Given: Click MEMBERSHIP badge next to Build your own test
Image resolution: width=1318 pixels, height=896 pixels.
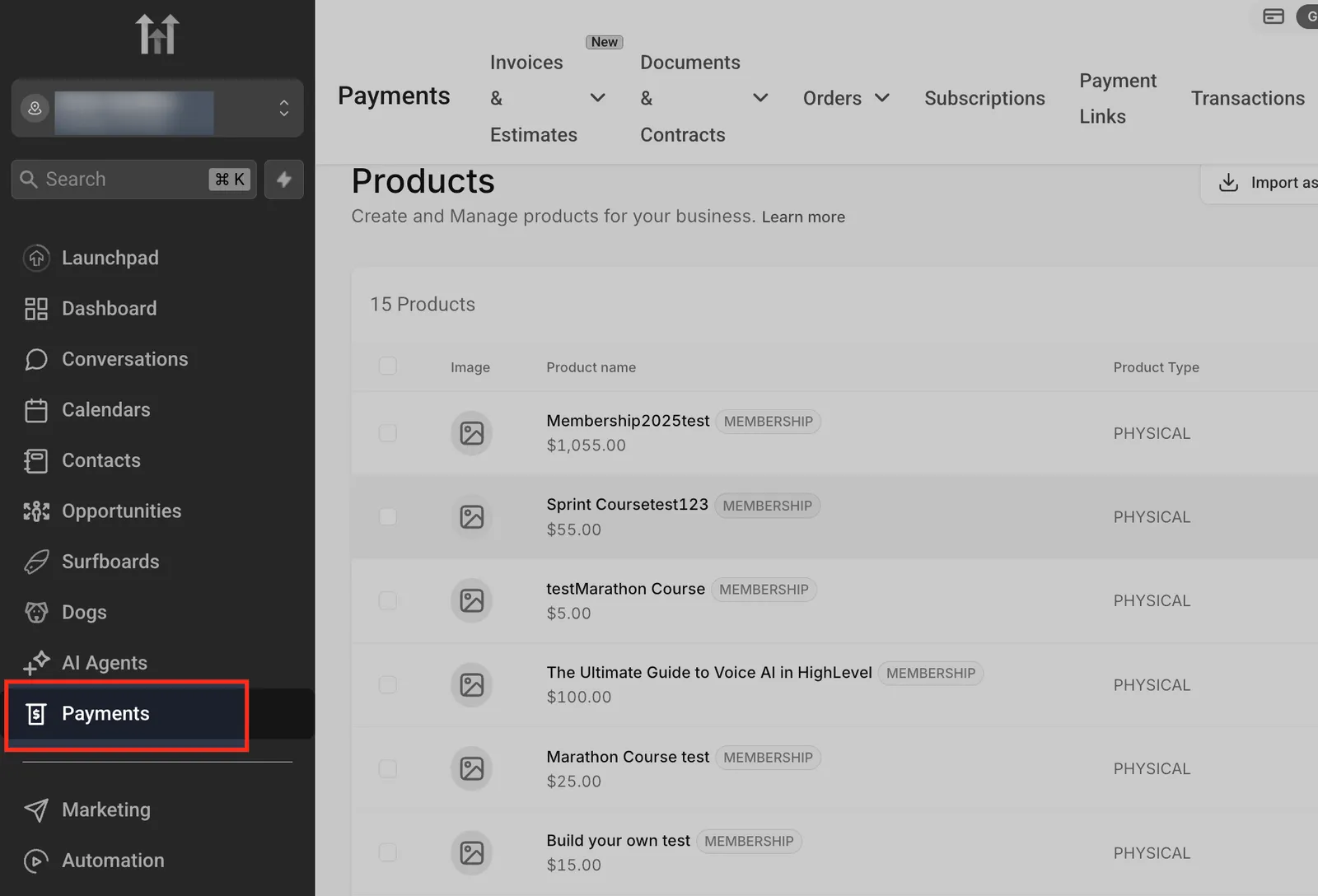Looking at the screenshot, I should click(749, 842).
